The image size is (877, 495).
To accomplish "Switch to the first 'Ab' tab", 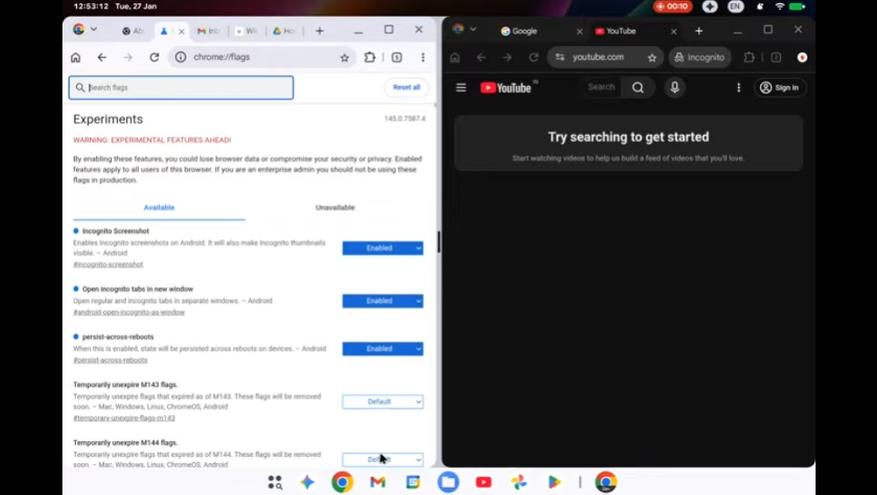I will click(x=133, y=31).
